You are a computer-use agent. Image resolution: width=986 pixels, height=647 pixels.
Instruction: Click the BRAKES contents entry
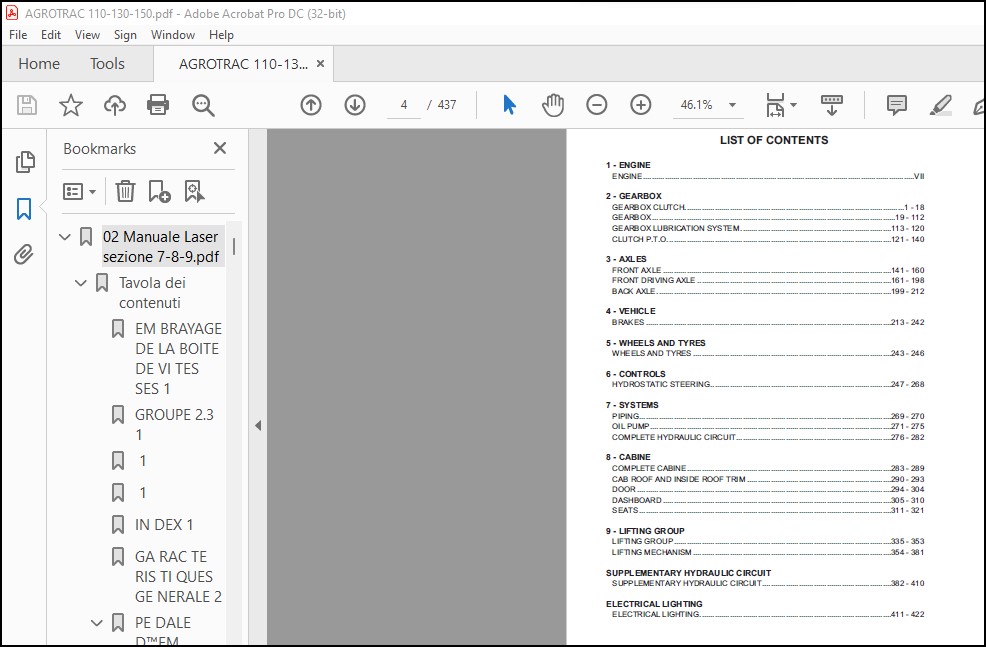click(x=768, y=322)
